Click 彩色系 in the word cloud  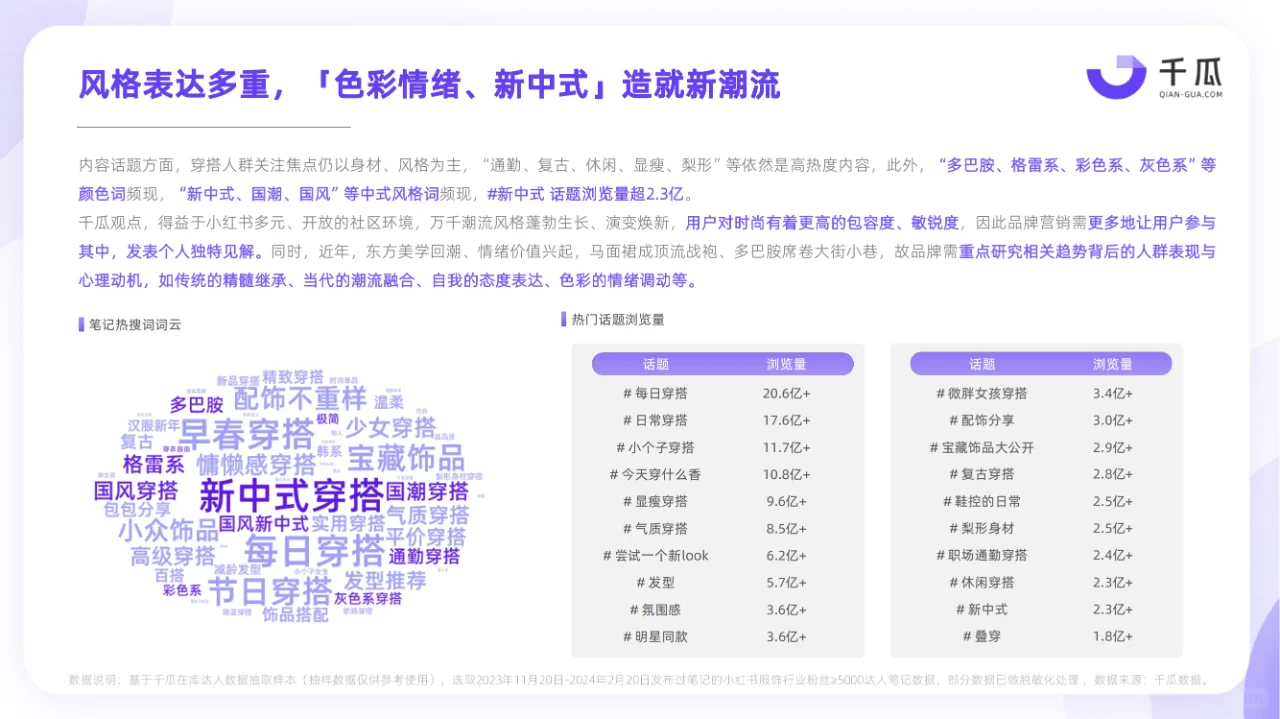[182, 591]
